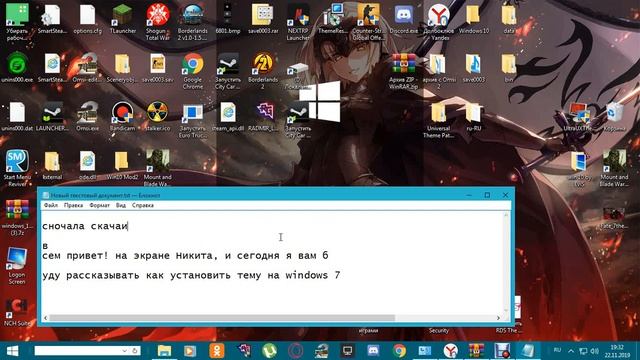Expand the taskbar address field dropdown arrow
The height and width of the screenshot is (360, 640).
point(125,351)
